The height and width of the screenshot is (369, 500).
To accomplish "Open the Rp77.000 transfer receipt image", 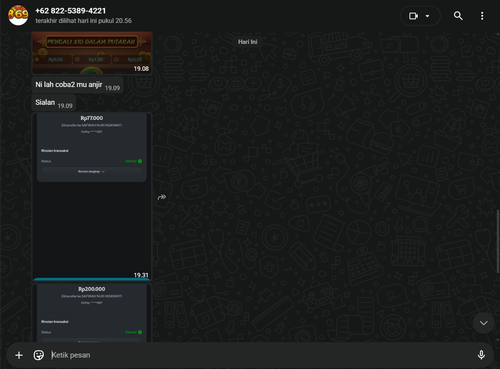I will point(92,196).
